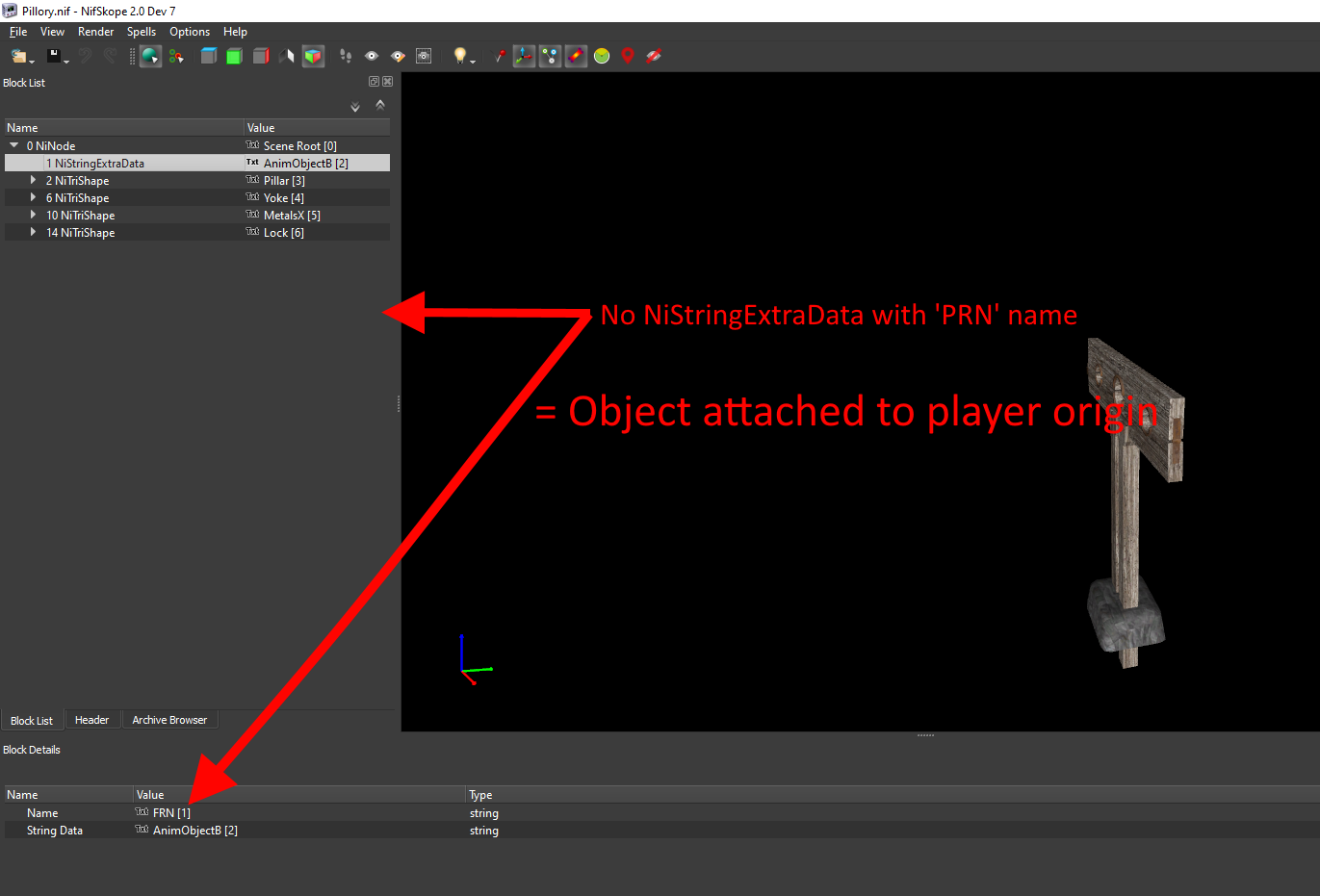Select the String Data row label
Image resolution: width=1320 pixels, height=896 pixels.
[x=55, y=831]
